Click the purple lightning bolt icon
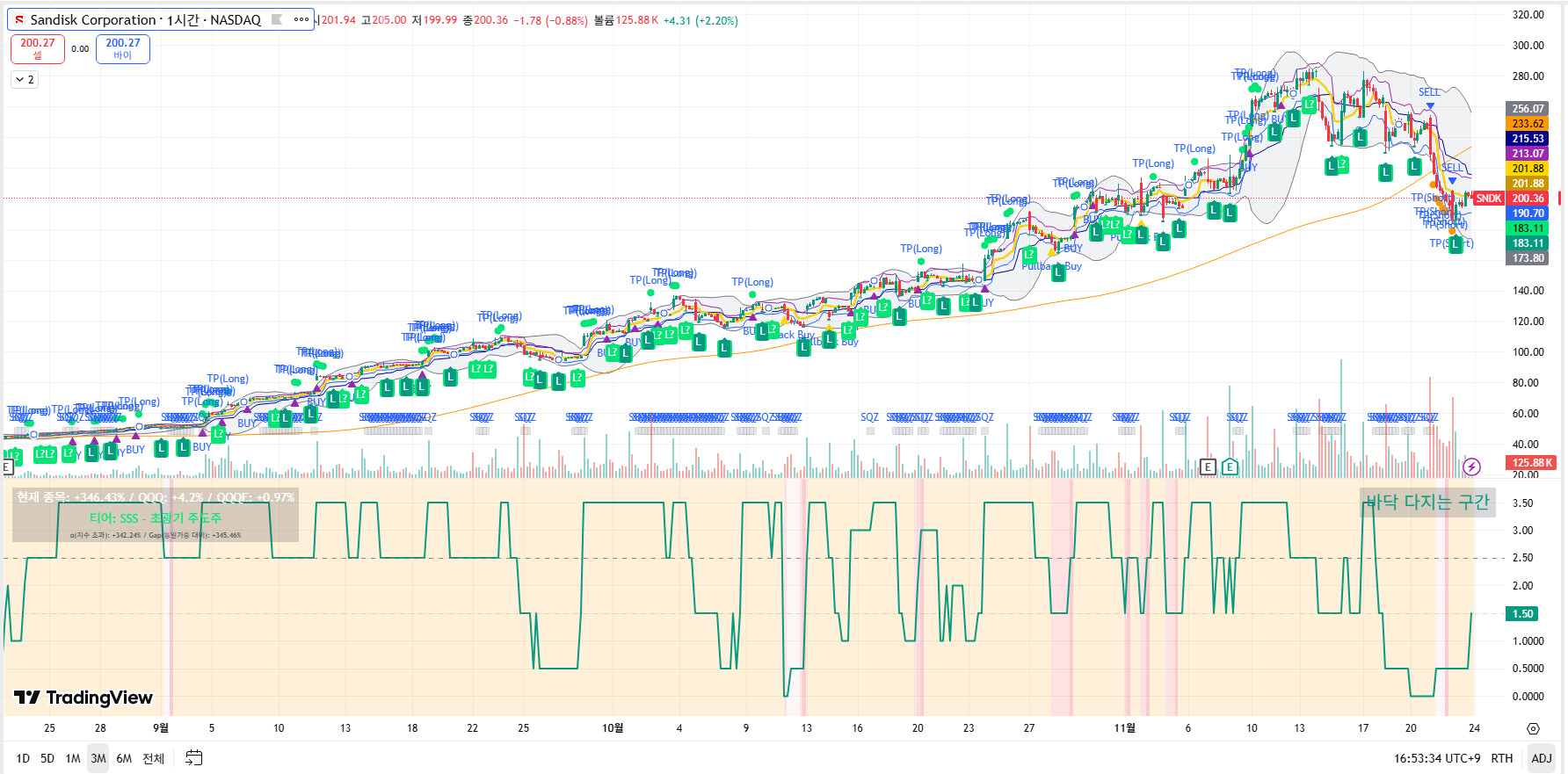The height and width of the screenshot is (774, 1568). click(1471, 467)
